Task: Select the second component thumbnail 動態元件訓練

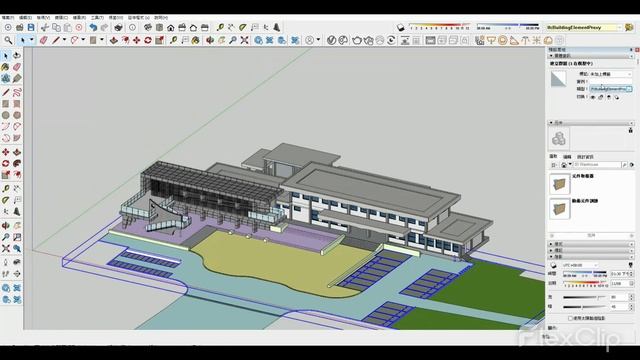Action: (559, 209)
